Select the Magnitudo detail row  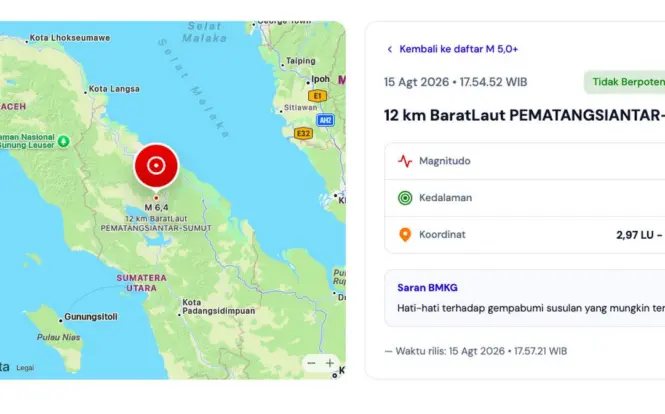525,161
